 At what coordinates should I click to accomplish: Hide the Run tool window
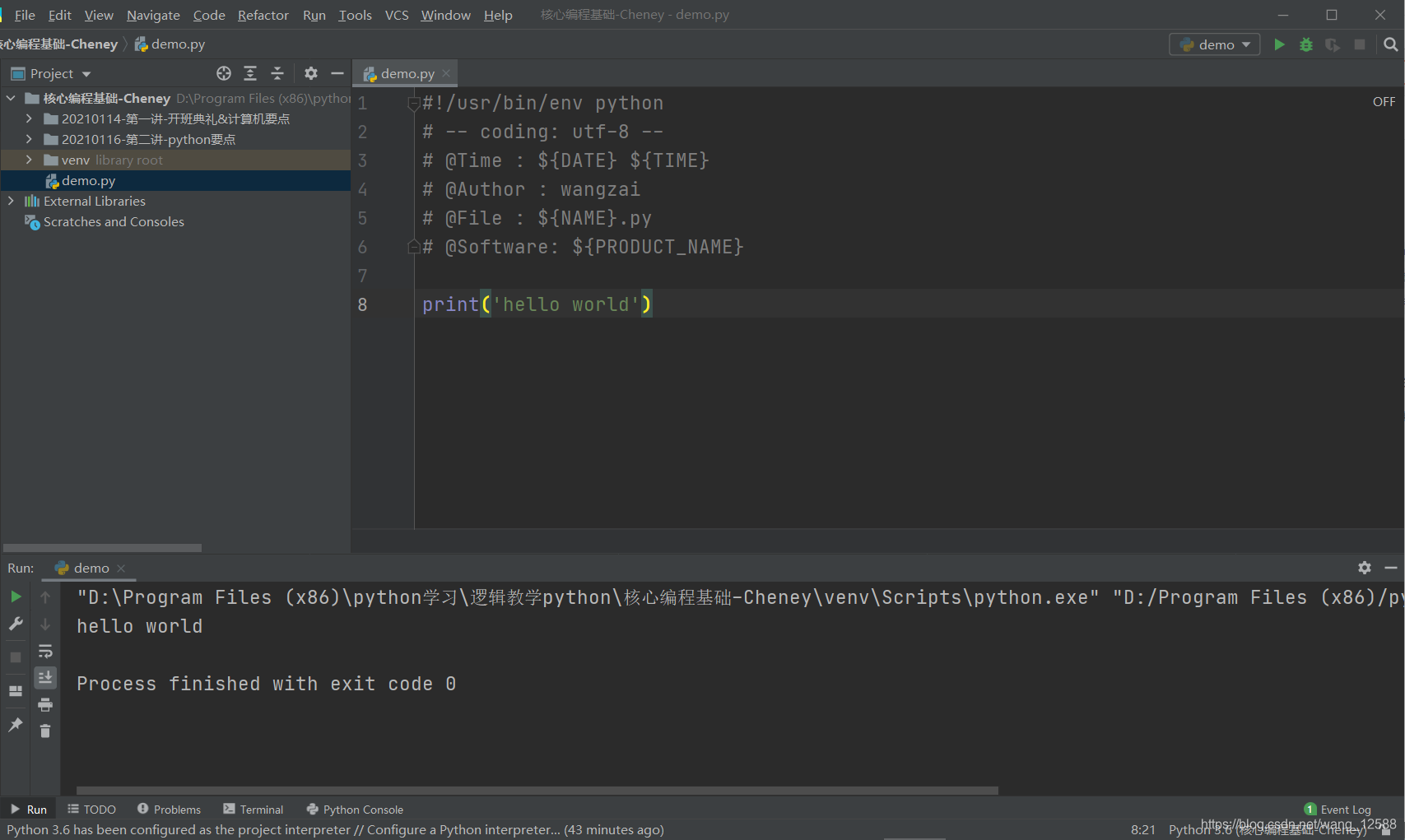pyautogui.click(x=1391, y=568)
